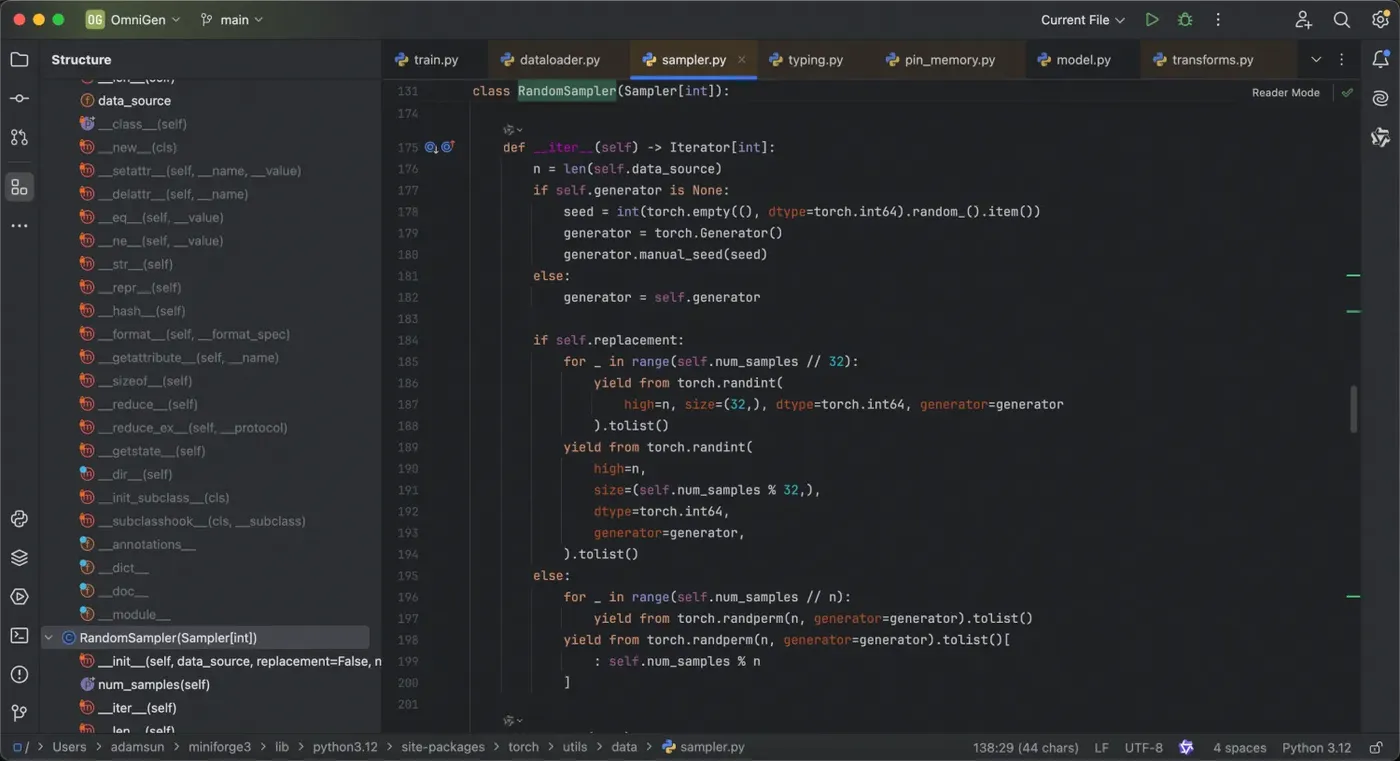
Task: Change file encoding UTF-8
Action: click(x=1143, y=747)
